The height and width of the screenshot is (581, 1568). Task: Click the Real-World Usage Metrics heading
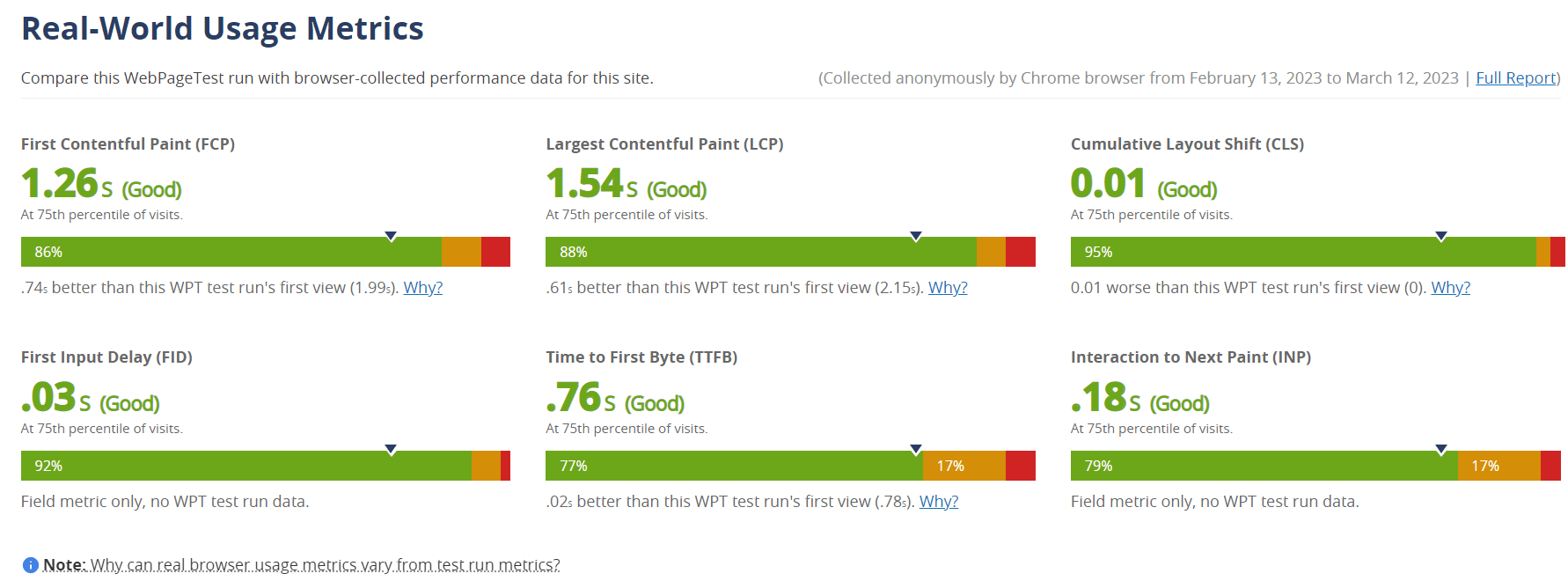[223, 29]
